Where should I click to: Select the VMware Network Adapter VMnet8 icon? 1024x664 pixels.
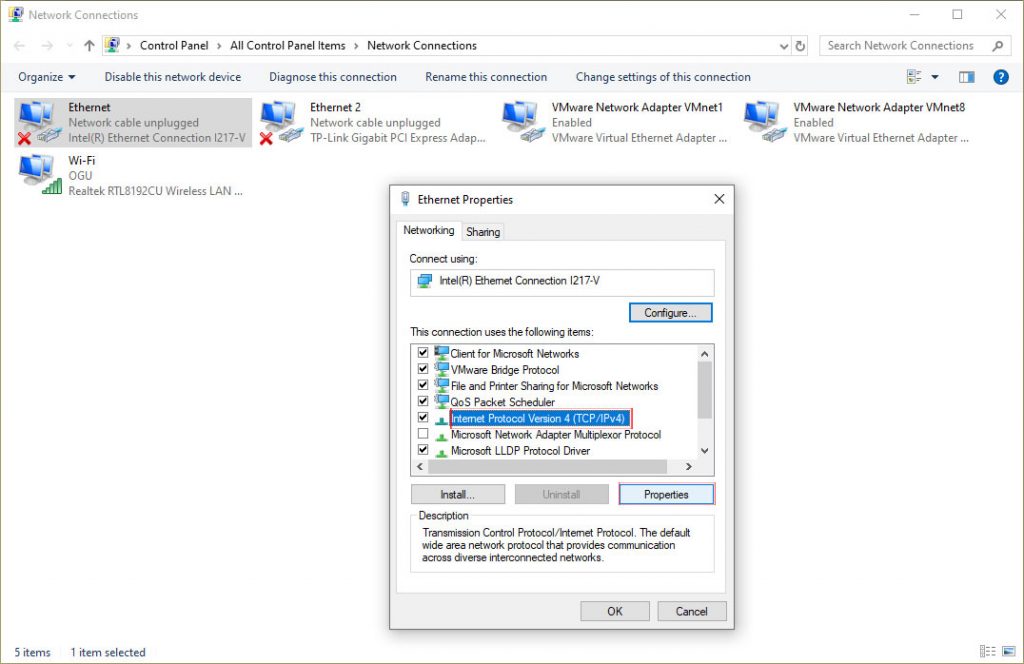[764, 122]
